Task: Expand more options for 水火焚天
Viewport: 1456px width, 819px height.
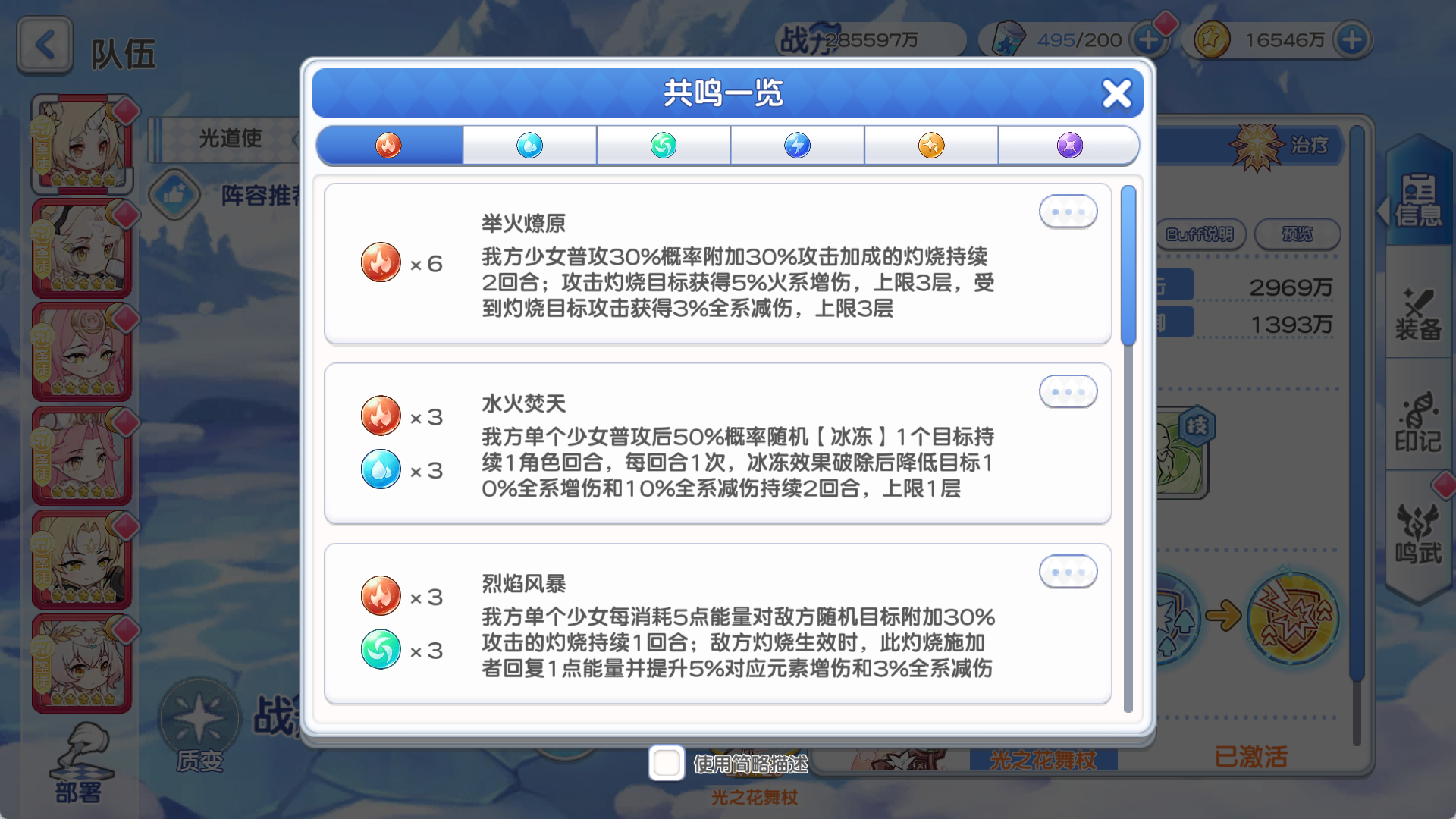Action: (x=1068, y=392)
